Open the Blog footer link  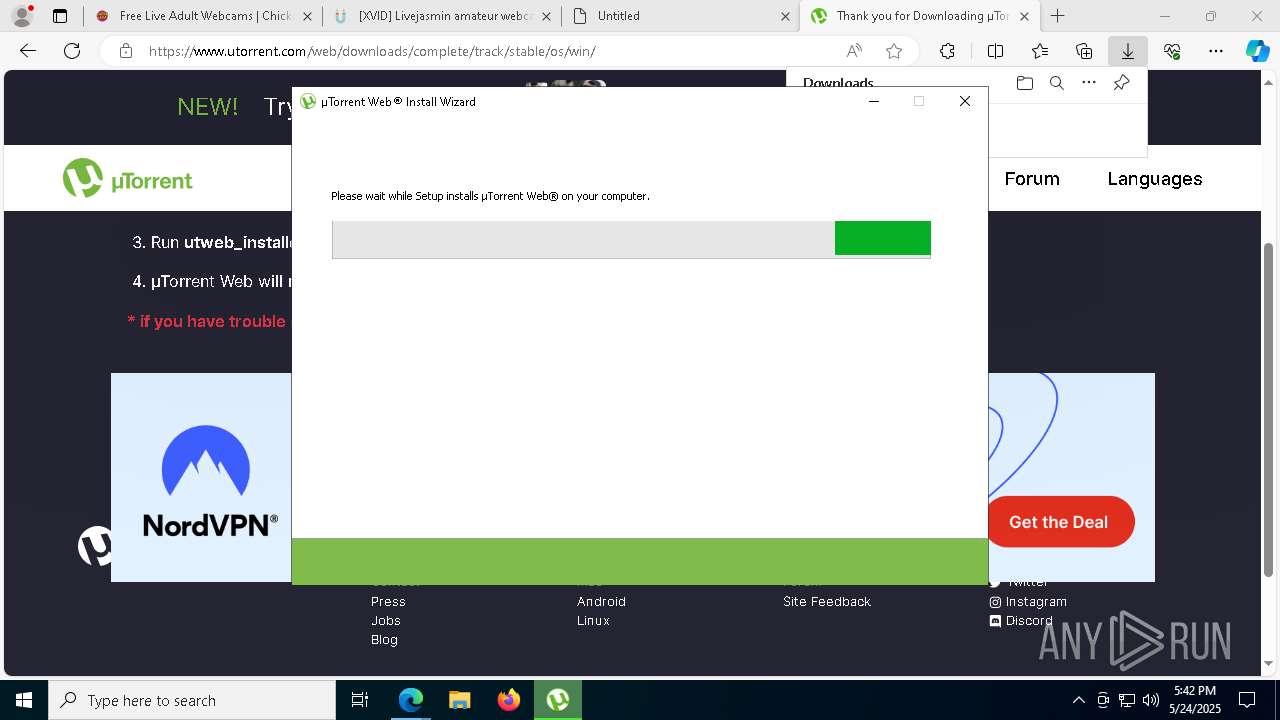[384, 640]
